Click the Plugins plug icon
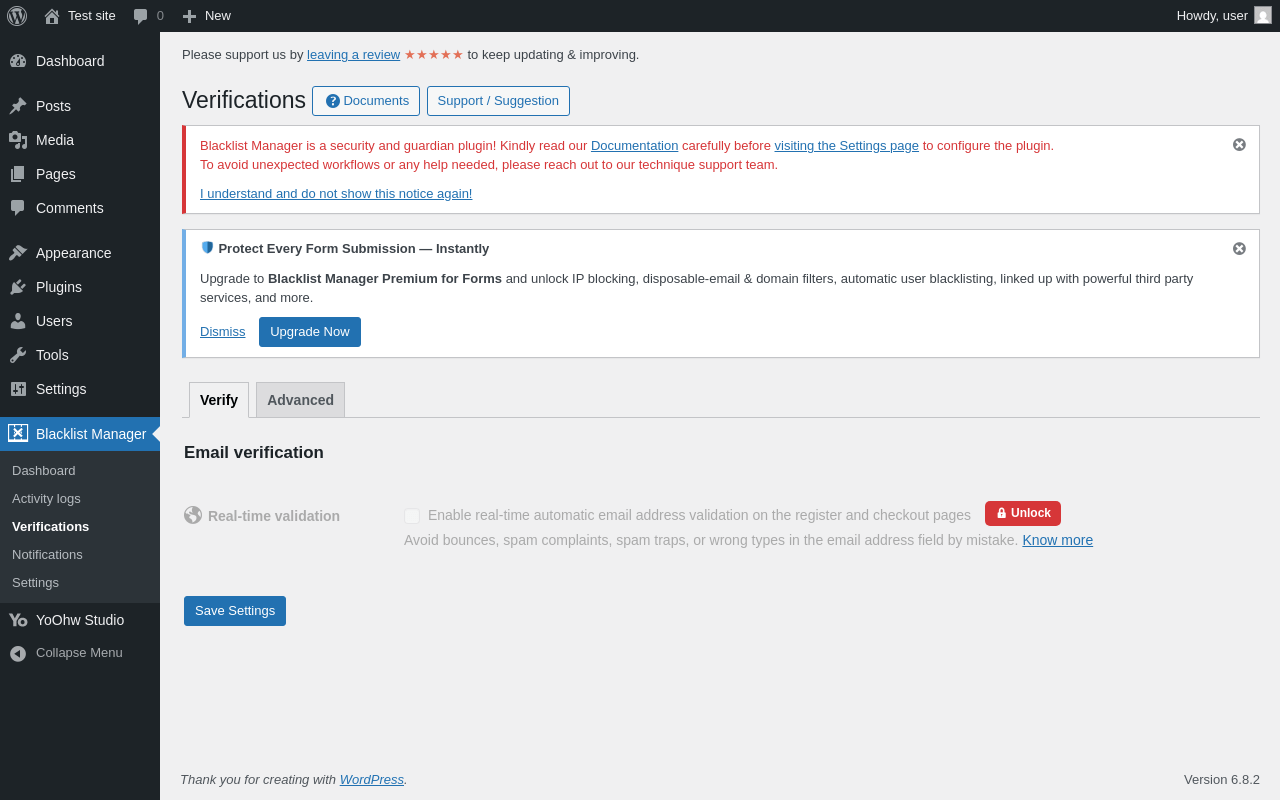 (x=18, y=287)
